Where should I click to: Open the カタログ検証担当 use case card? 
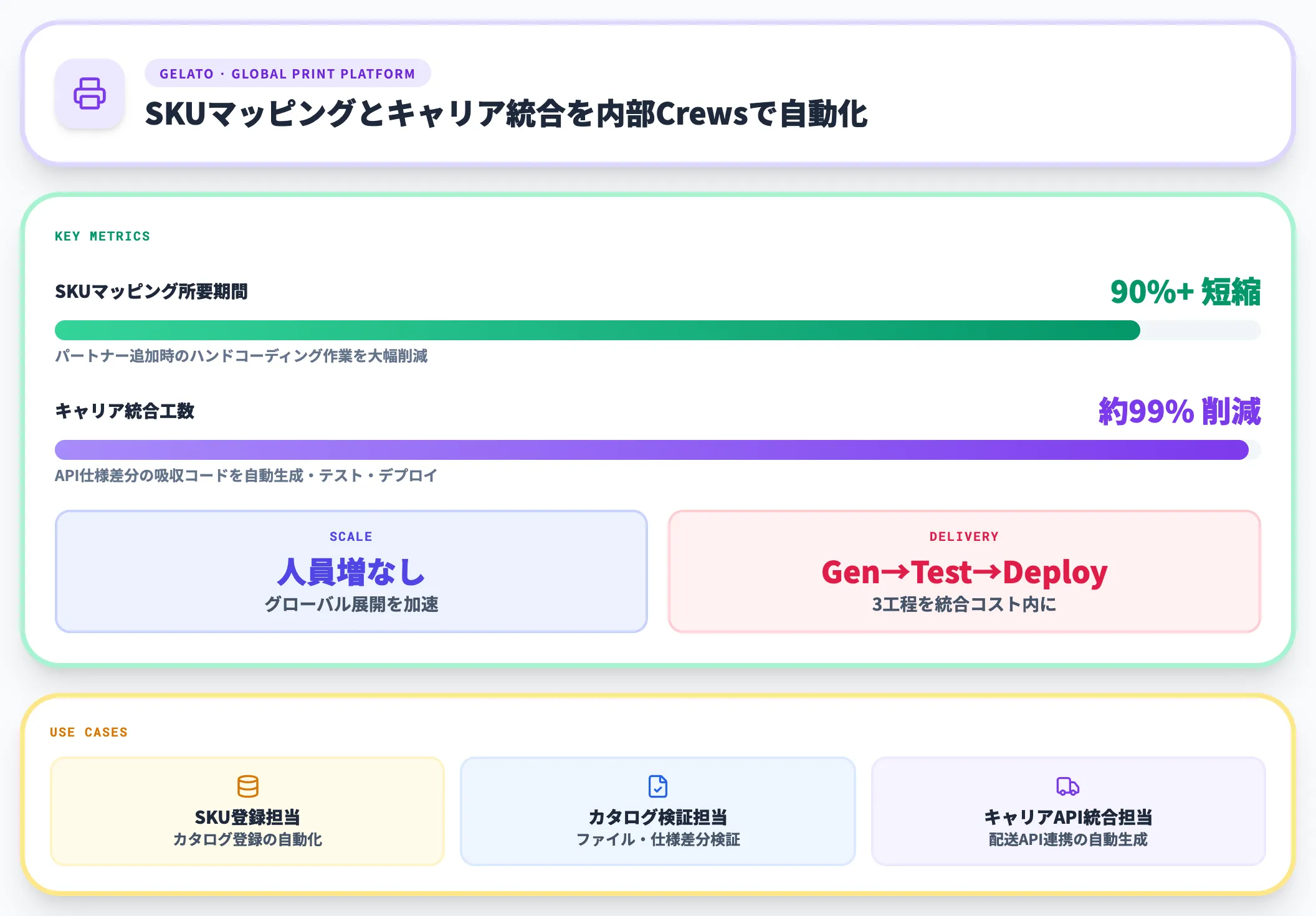657,811
